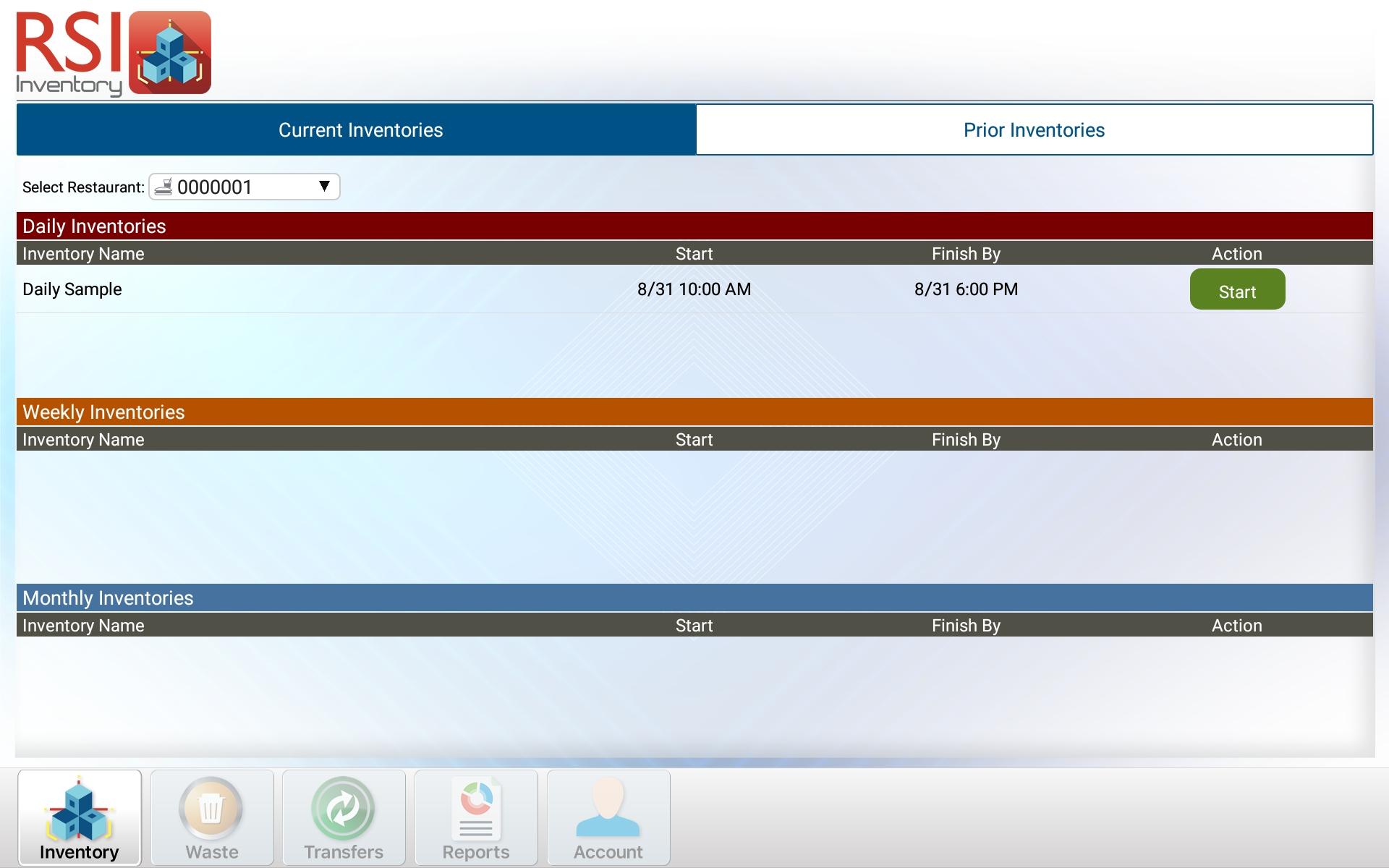Open the Reports section
Image resolution: width=1389 pixels, height=868 pixels.
click(476, 817)
